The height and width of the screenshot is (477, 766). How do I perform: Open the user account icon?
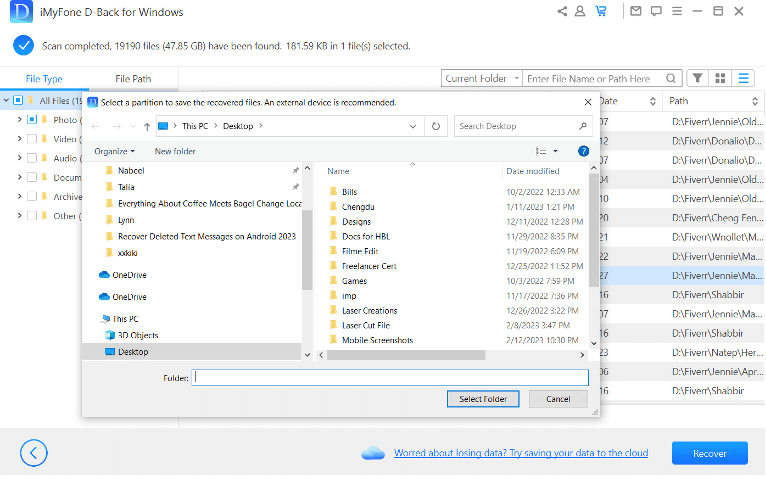(580, 11)
